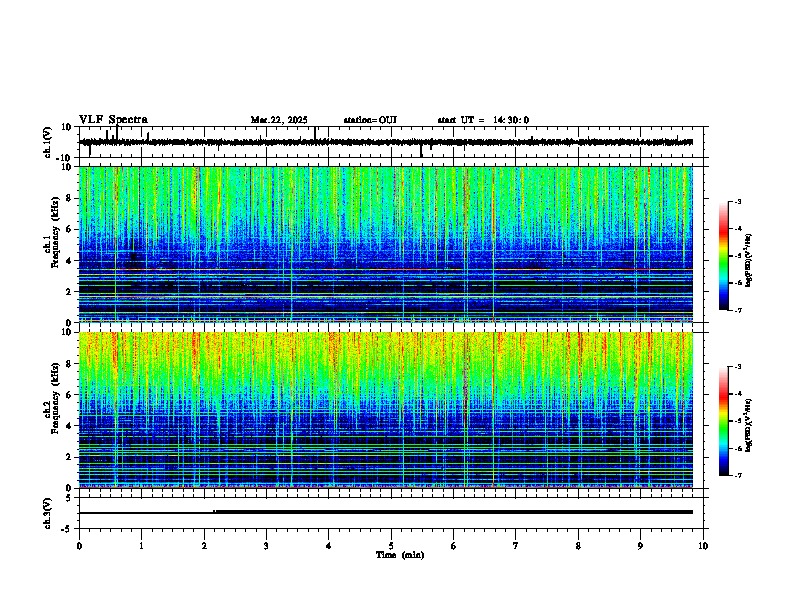Click the "start UT = 14:30:0" text
792x612 pixels.
click(x=483, y=120)
